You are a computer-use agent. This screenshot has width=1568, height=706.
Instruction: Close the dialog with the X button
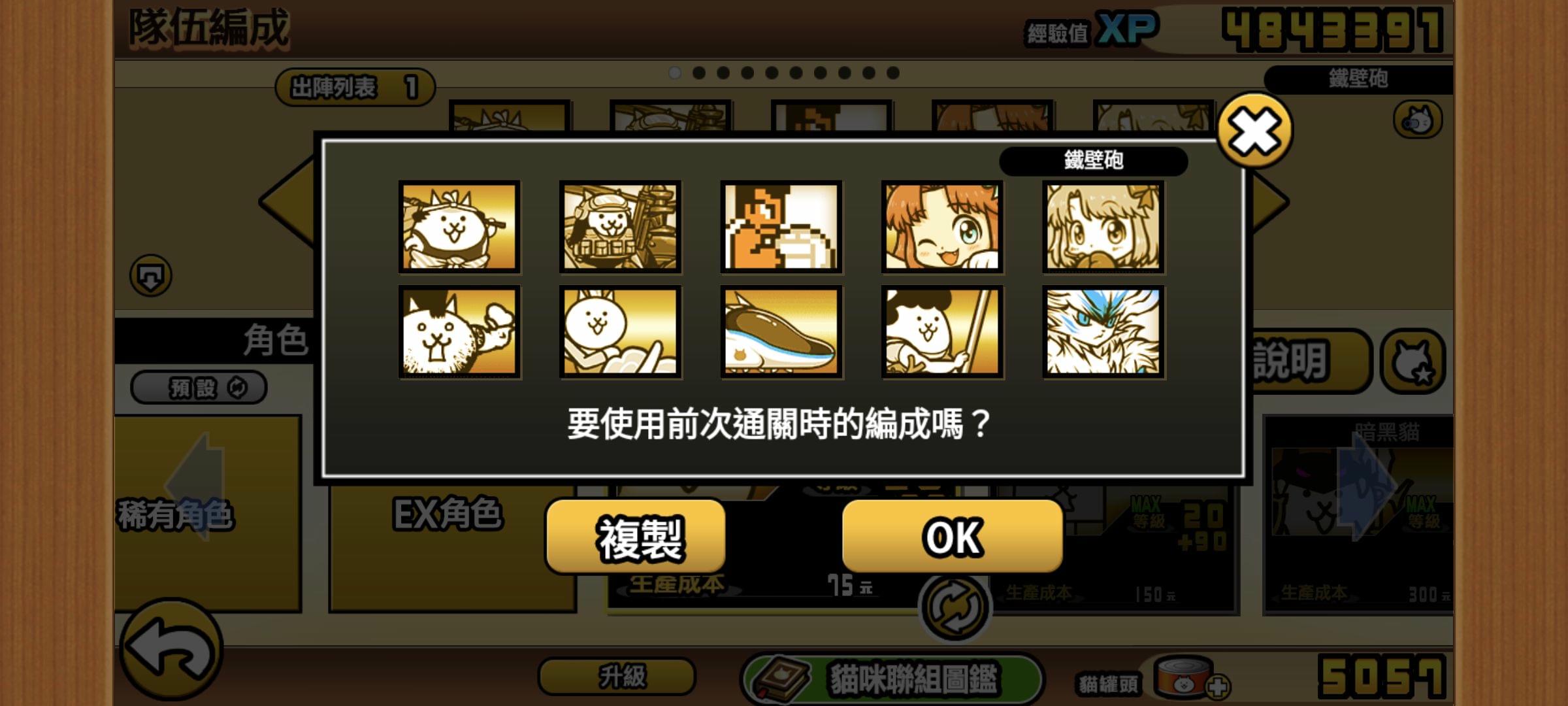(1254, 131)
